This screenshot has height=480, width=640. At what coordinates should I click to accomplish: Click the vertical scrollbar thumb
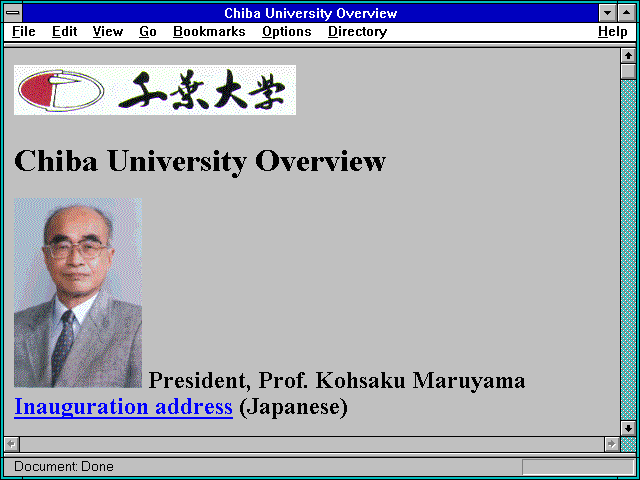(x=628, y=71)
